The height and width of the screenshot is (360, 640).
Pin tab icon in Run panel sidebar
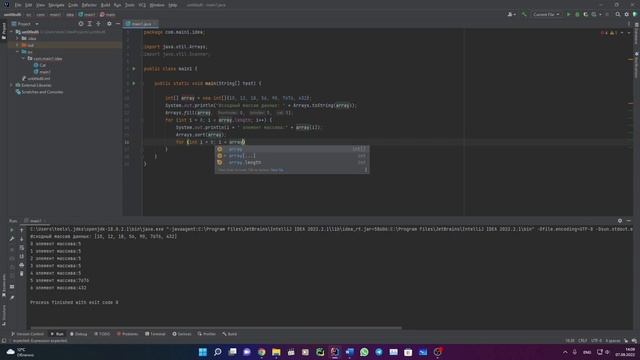click(x=12, y=298)
